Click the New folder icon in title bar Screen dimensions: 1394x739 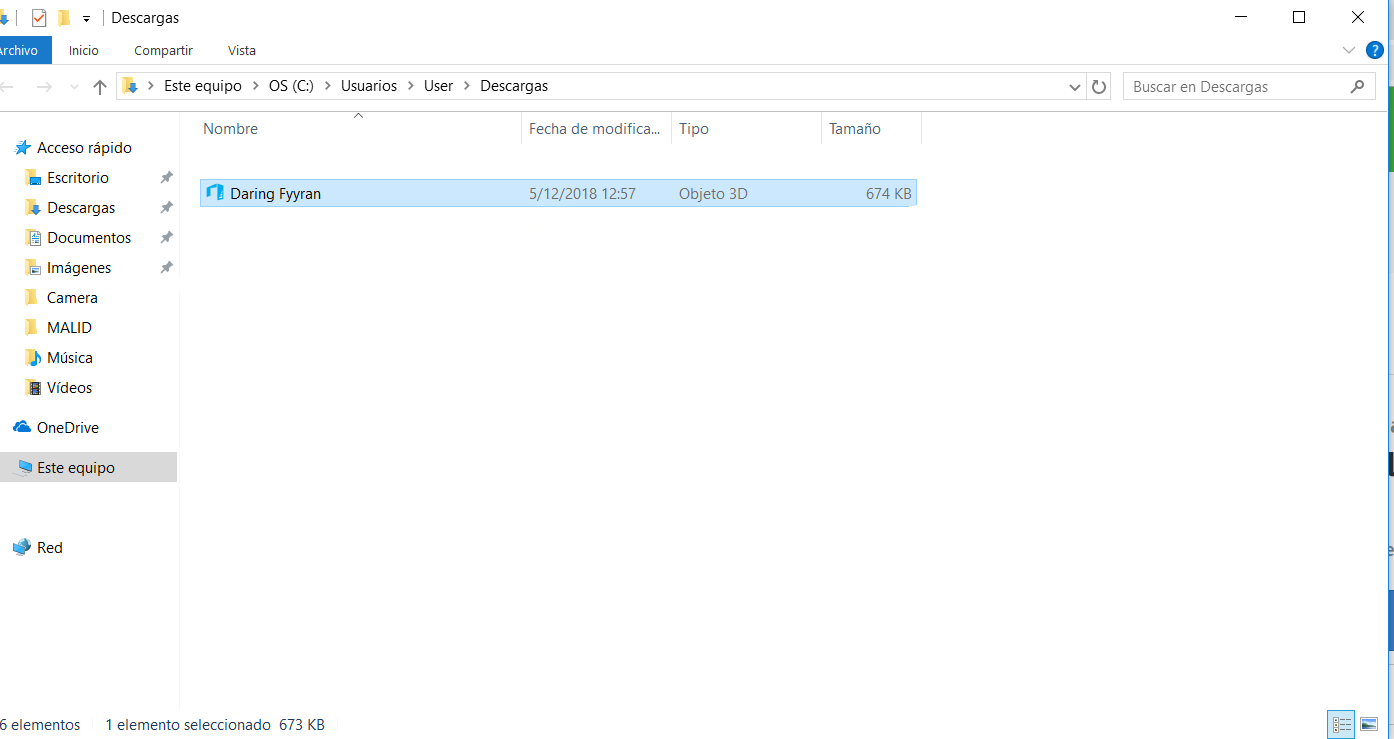[x=64, y=18]
